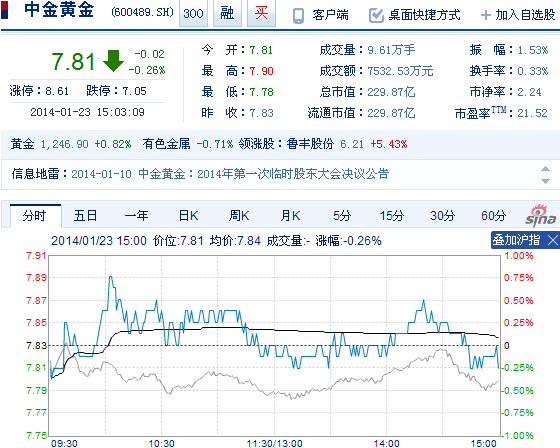Click the 2.24 市净率 value
Screen dimensions: 560x448
tap(529, 92)
